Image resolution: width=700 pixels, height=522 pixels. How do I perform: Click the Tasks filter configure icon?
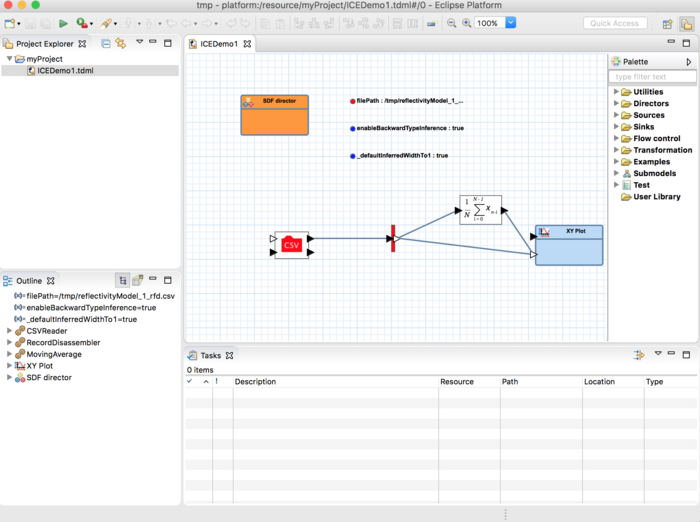639,355
